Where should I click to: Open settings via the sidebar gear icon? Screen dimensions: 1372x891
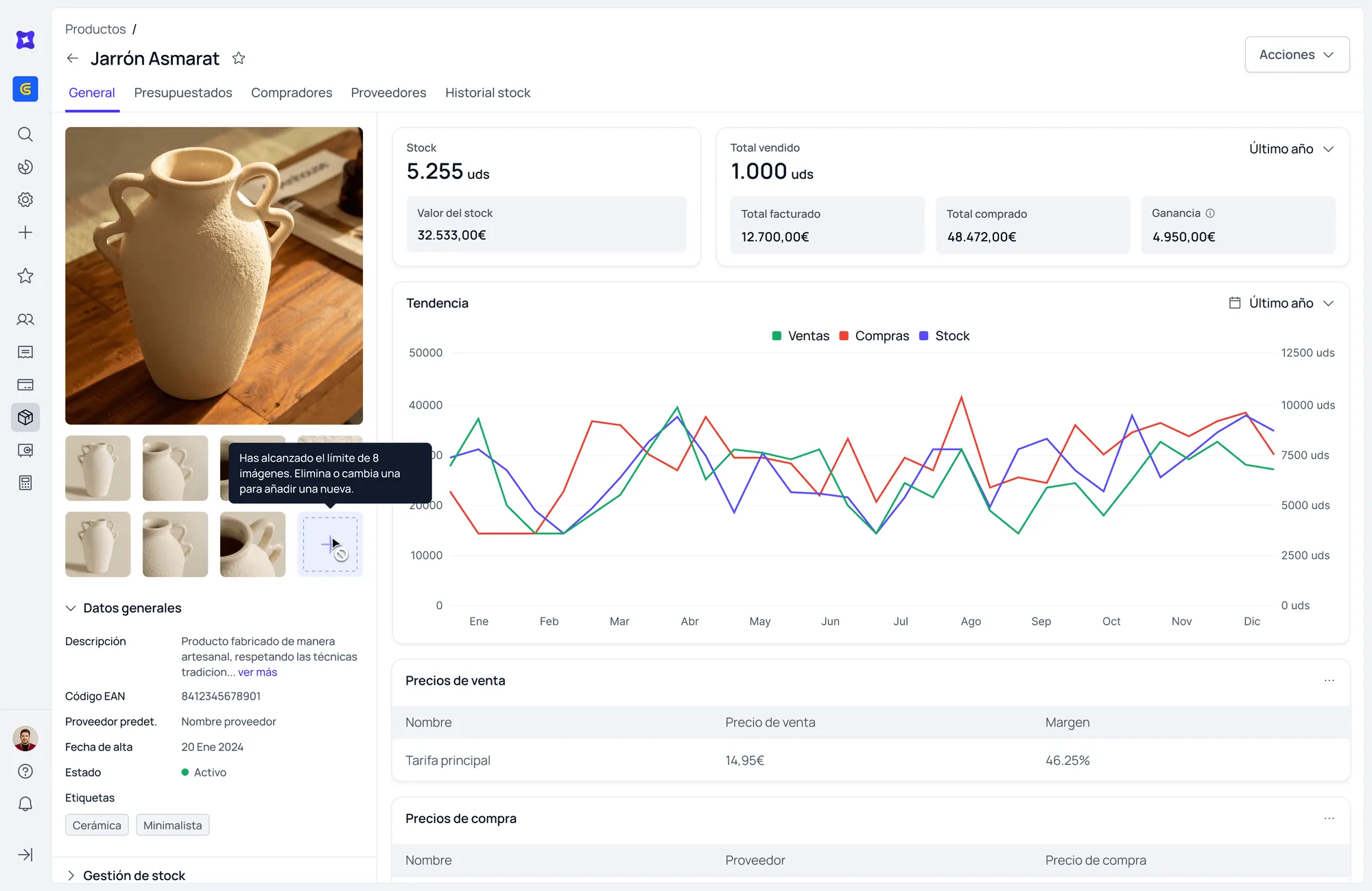pos(25,200)
